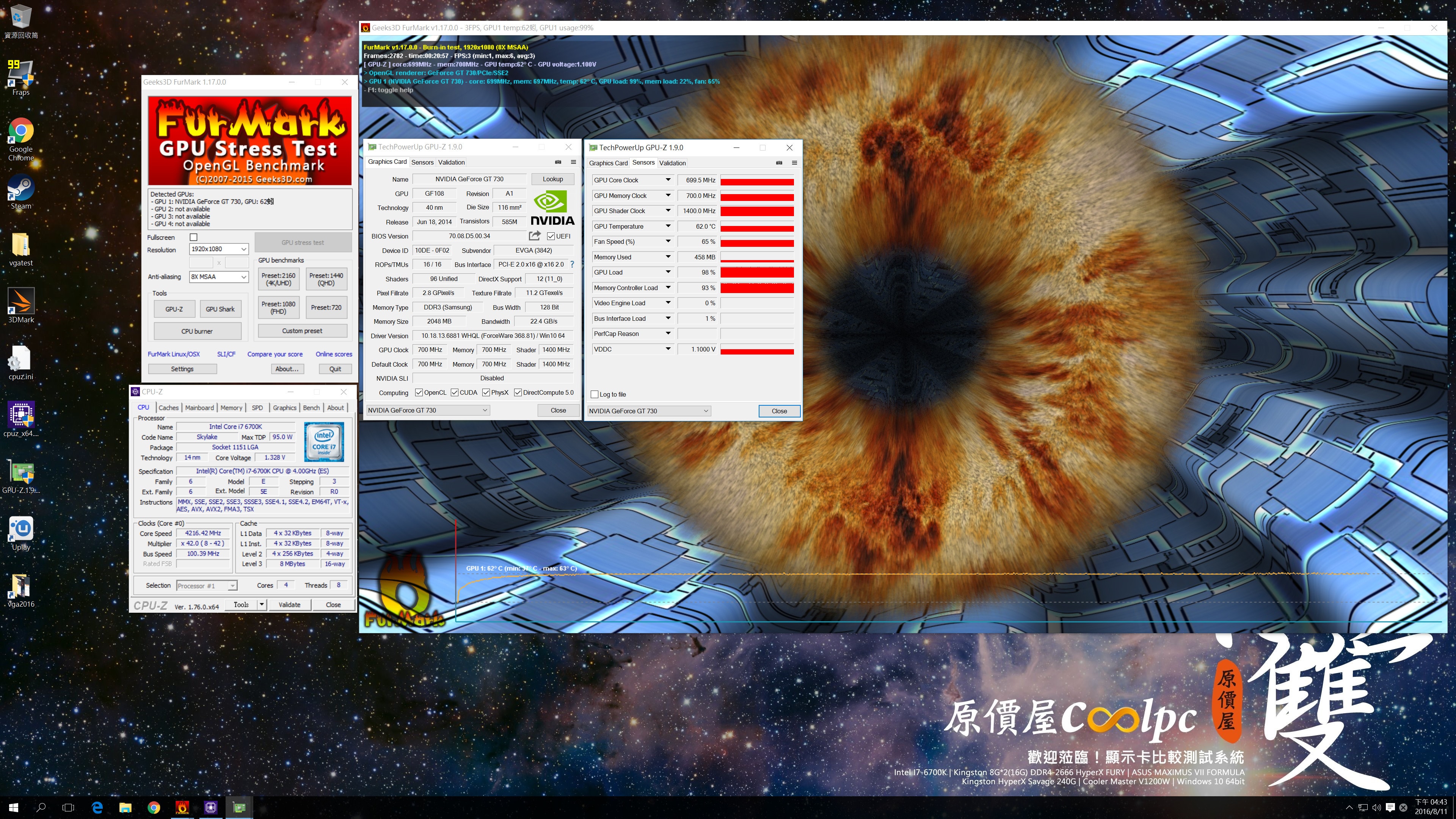Viewport: 1456px width, 819px height.
Task: Open the Anti-aliasing 8X MSAA dropdown
Action: coord(219,276)
